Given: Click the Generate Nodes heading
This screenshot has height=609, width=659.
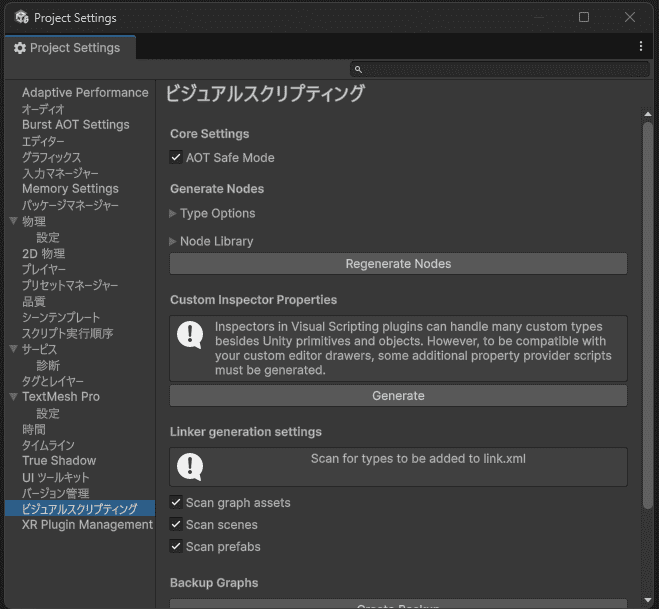Looking at the screenshot, I should pos(217,189).
